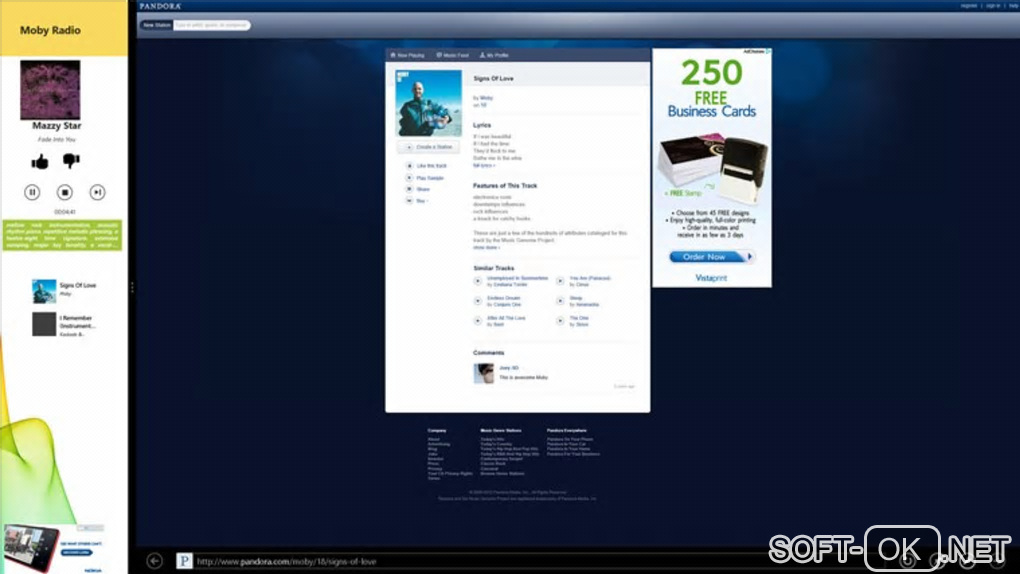Image resolution: width=1020 pixels, height=574 pixels.
Task: Focus the browser address bar URL
Action: 286,561
